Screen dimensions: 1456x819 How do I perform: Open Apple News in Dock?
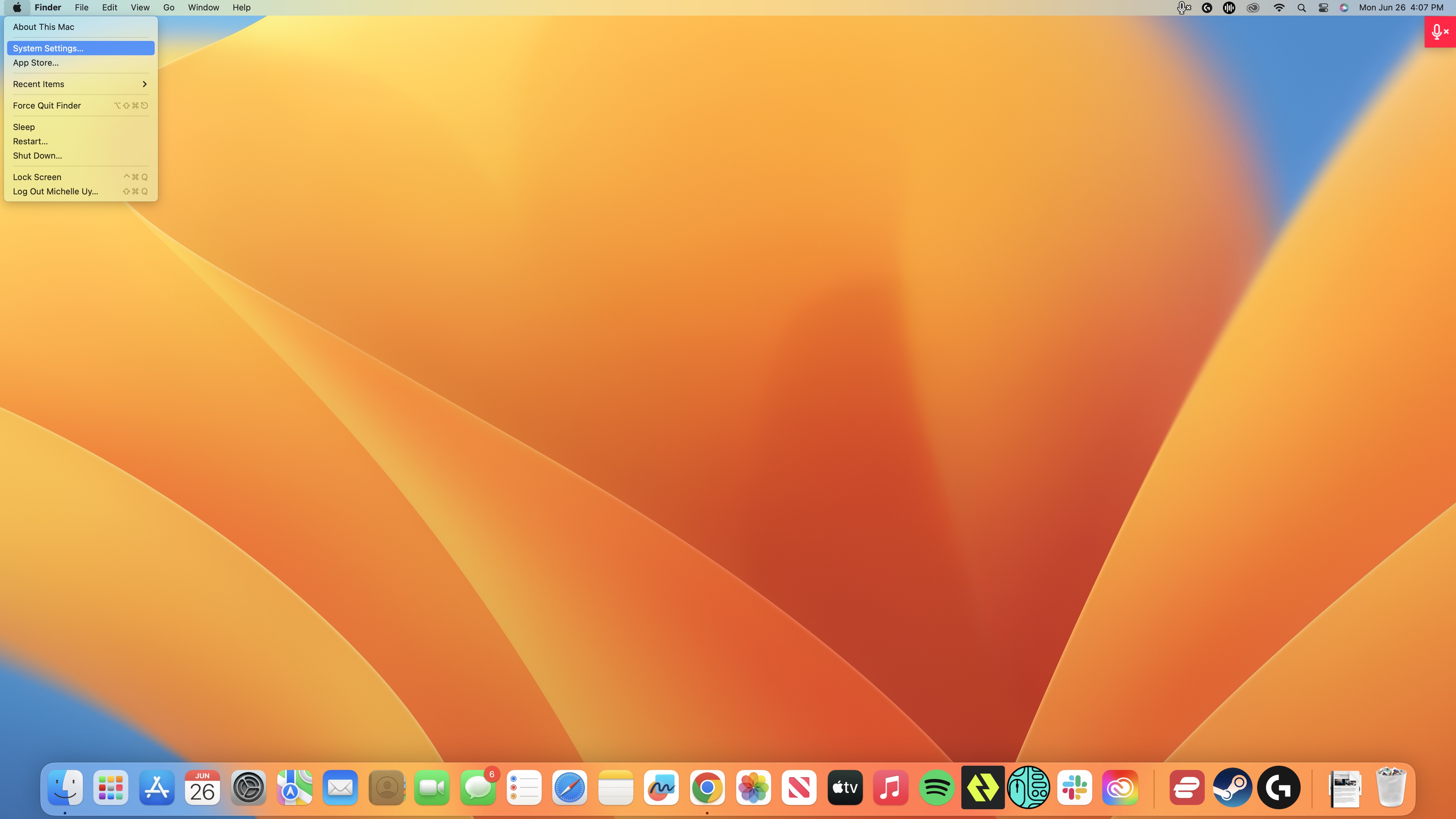click(799, 787)
